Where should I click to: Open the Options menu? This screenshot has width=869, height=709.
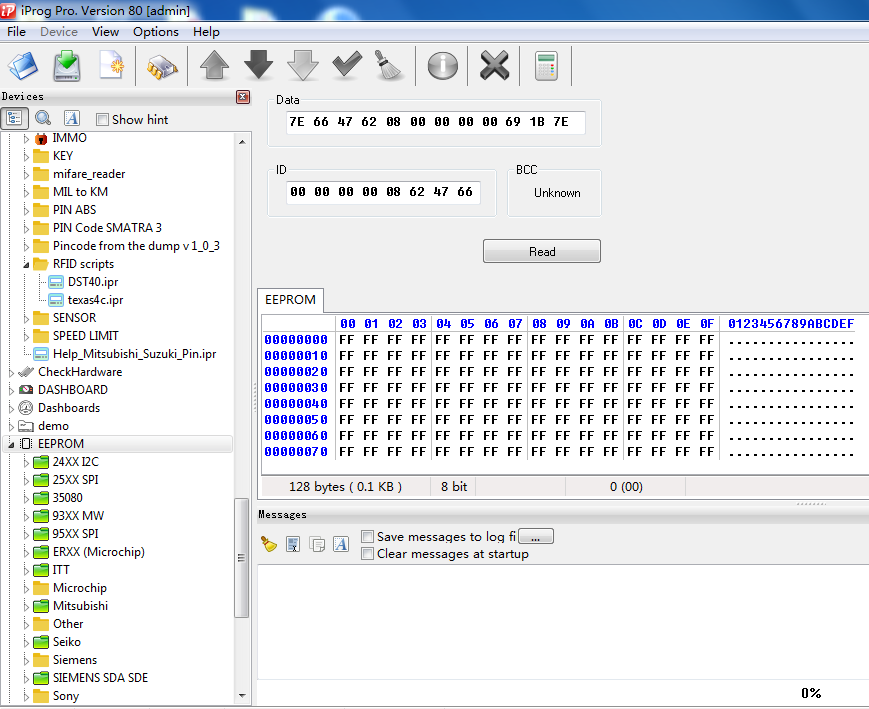[x=156, y=32]
